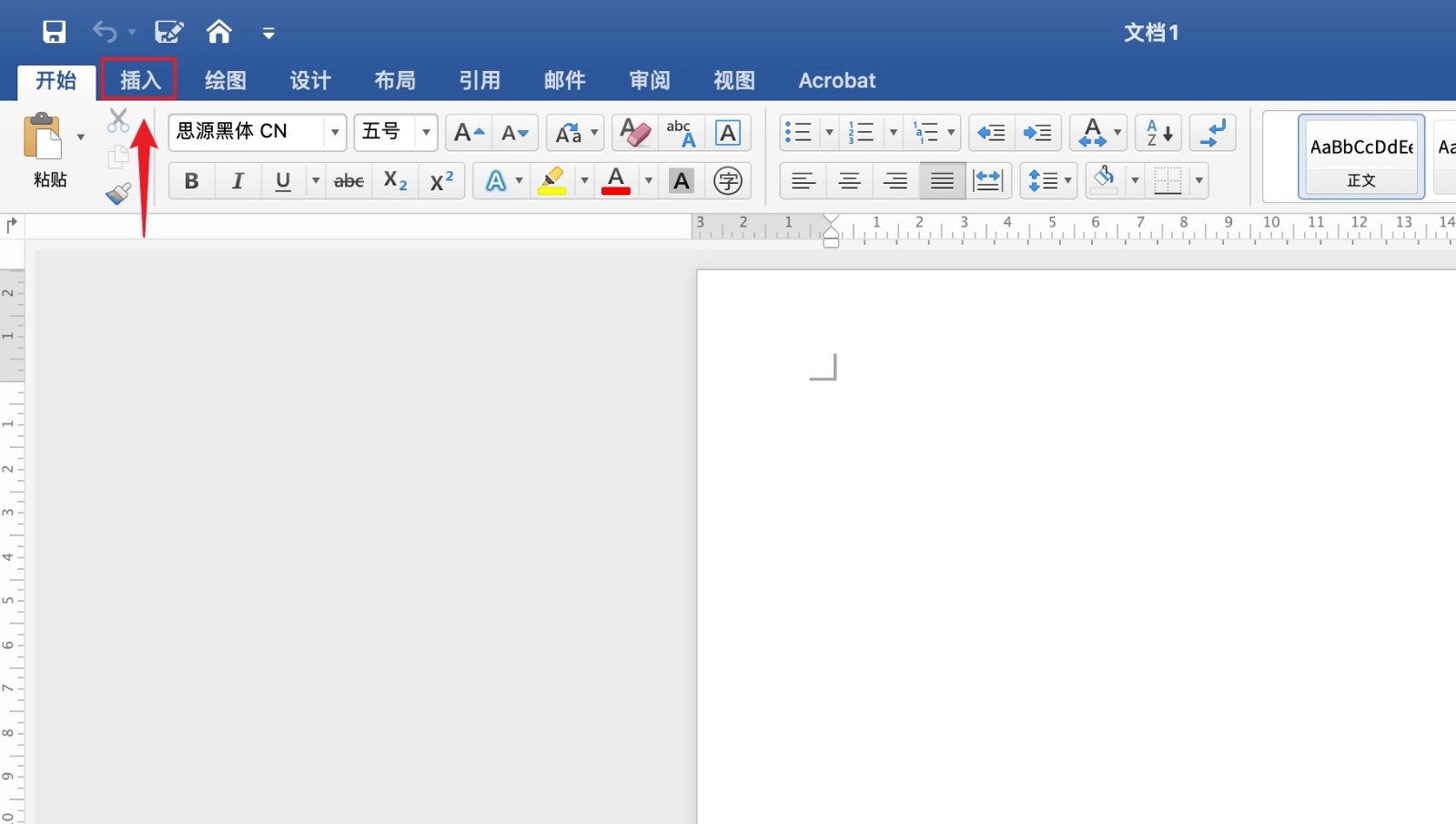Expand the font name dropdown arrow

point(335,133)
